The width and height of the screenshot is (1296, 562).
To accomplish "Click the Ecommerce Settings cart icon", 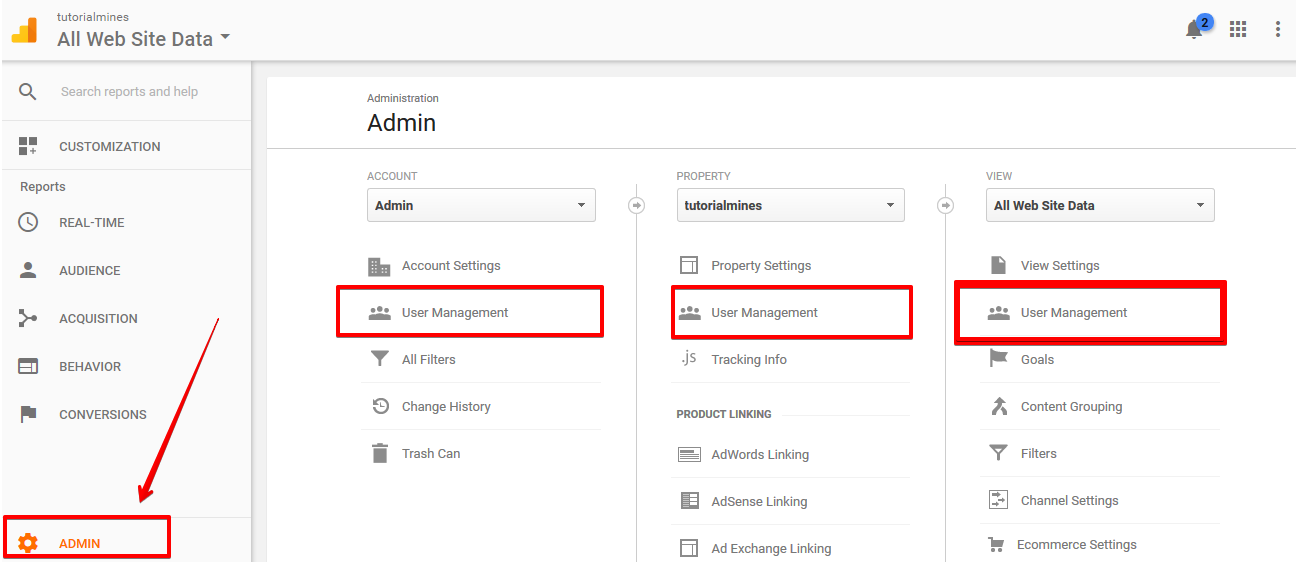I will (996, 545).
